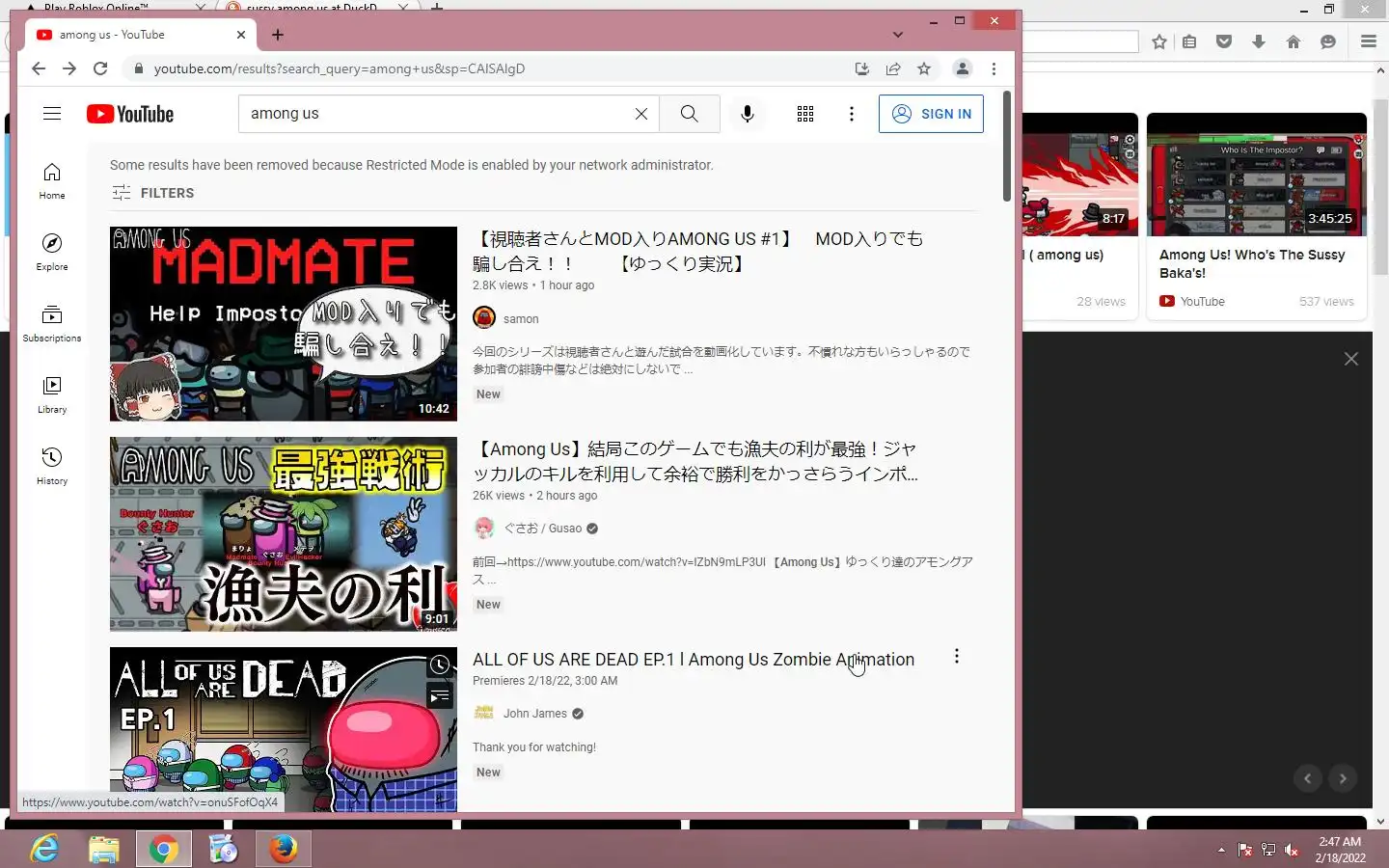Screen dimensions: 1389x868
Task: Visit the samon channel
Action: pyautogui.click(x=521, y=319)
